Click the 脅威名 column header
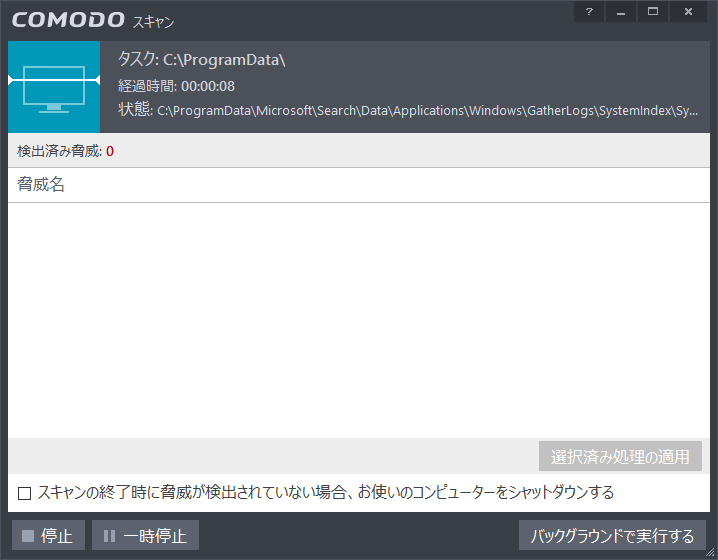This screenshot has width=718, height=560. coord(359,185)
